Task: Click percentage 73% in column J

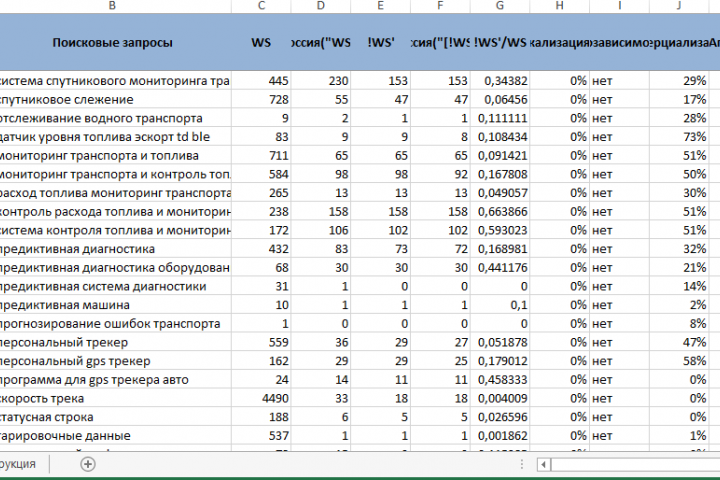Action: point(679,137)
